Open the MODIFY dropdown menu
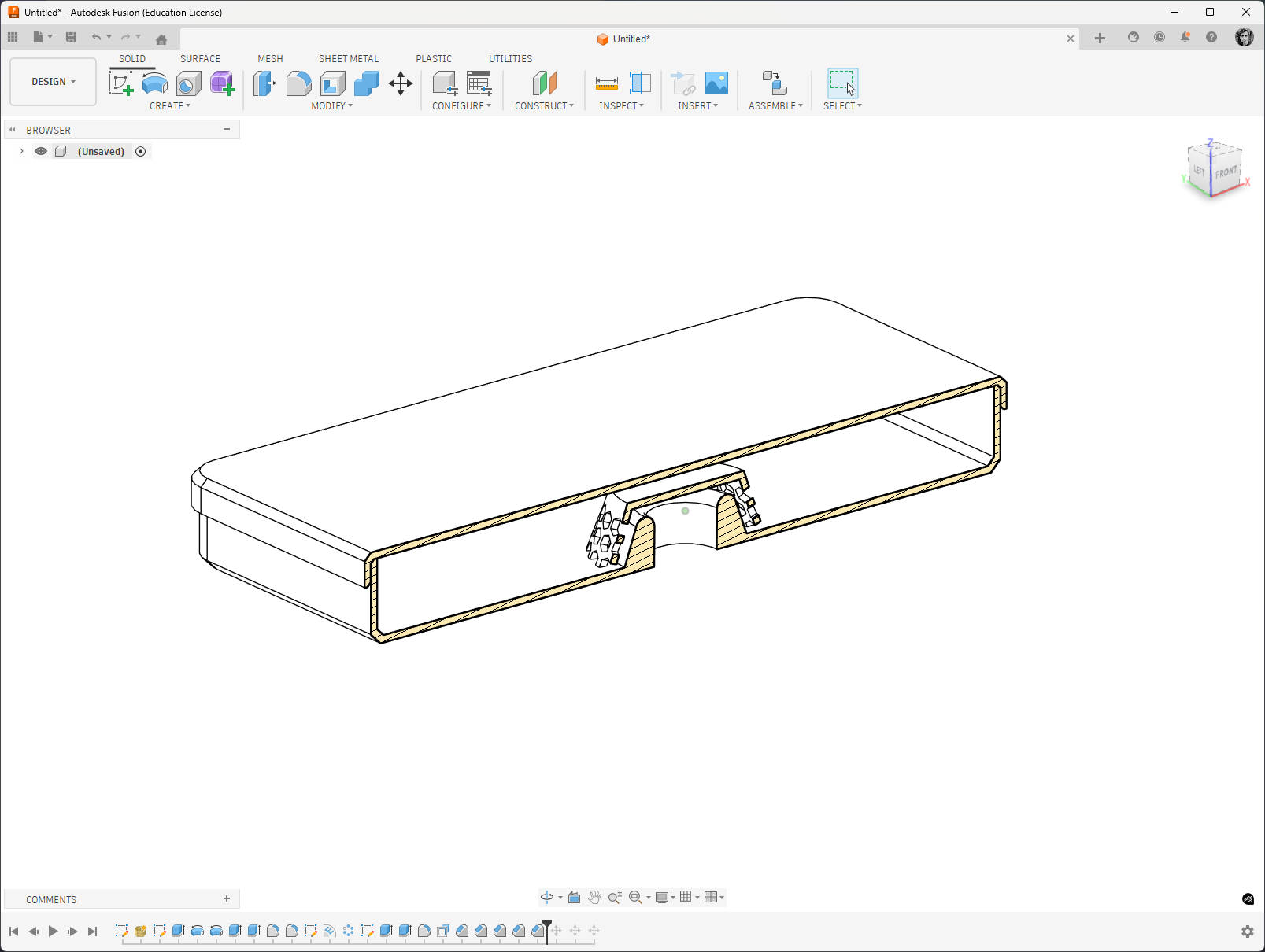Screen dimensions: 1265x952 tap(331, 106)
